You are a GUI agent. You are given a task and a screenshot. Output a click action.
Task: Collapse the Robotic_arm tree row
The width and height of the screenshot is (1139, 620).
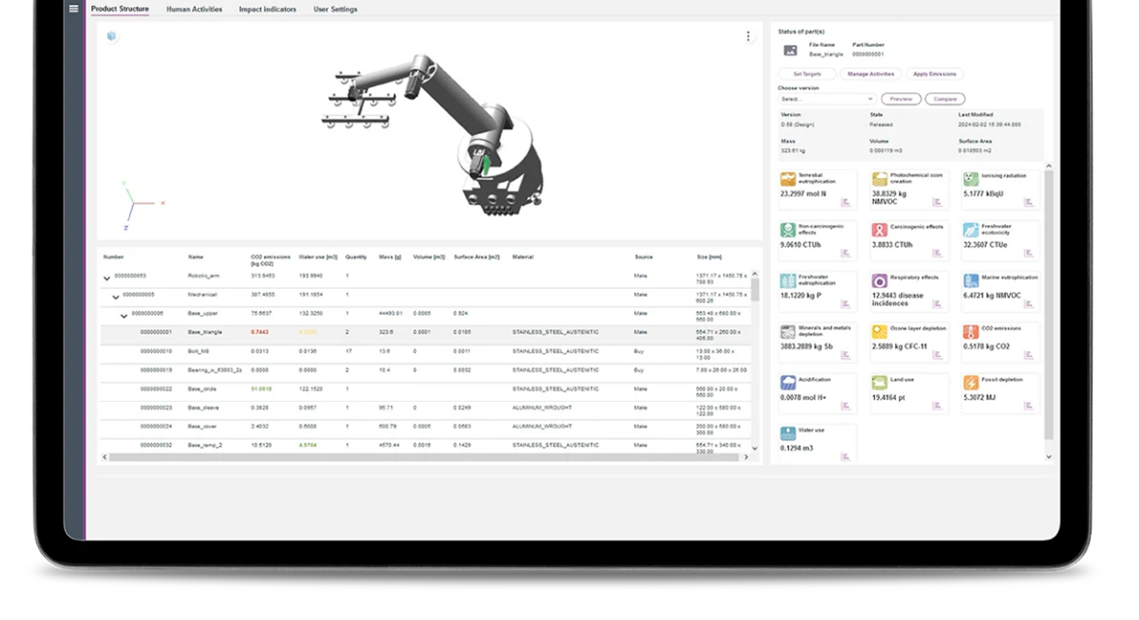[107, 278]
